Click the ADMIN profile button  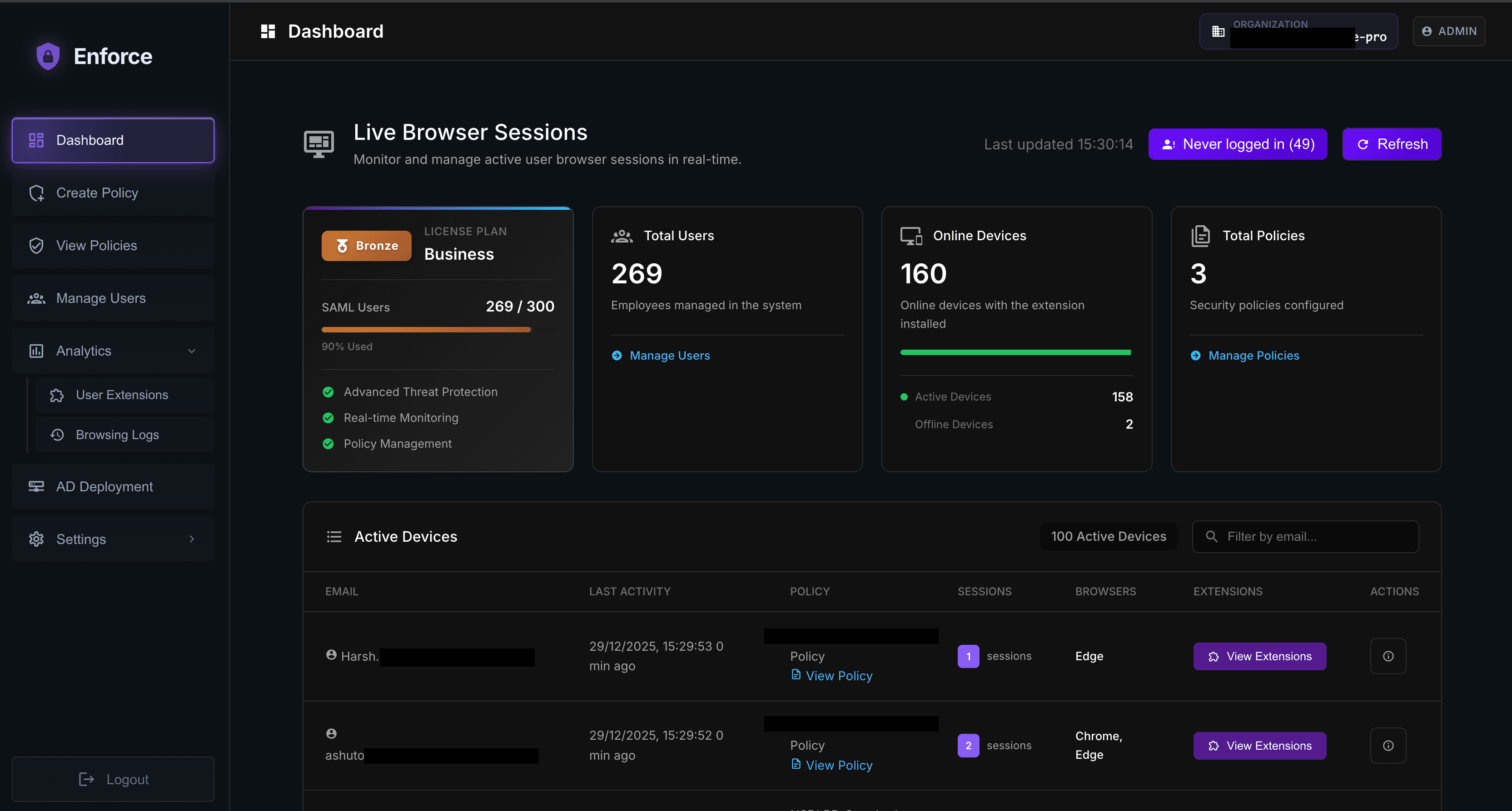pyautogui.click(x=1449, y=31)
